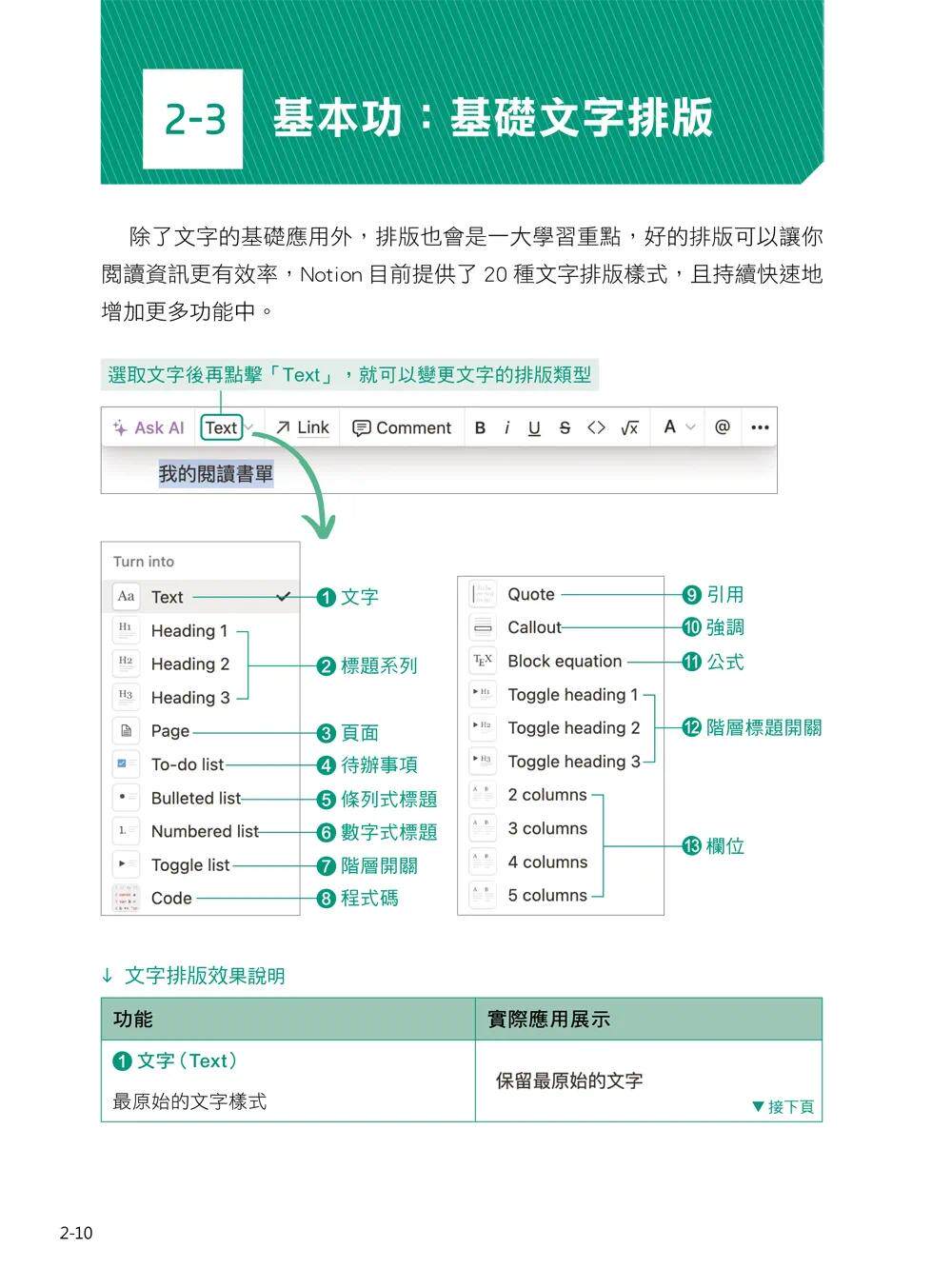Mark selection as inline code
This screenshot has height=1288, width=952.
tap(596, 427)
